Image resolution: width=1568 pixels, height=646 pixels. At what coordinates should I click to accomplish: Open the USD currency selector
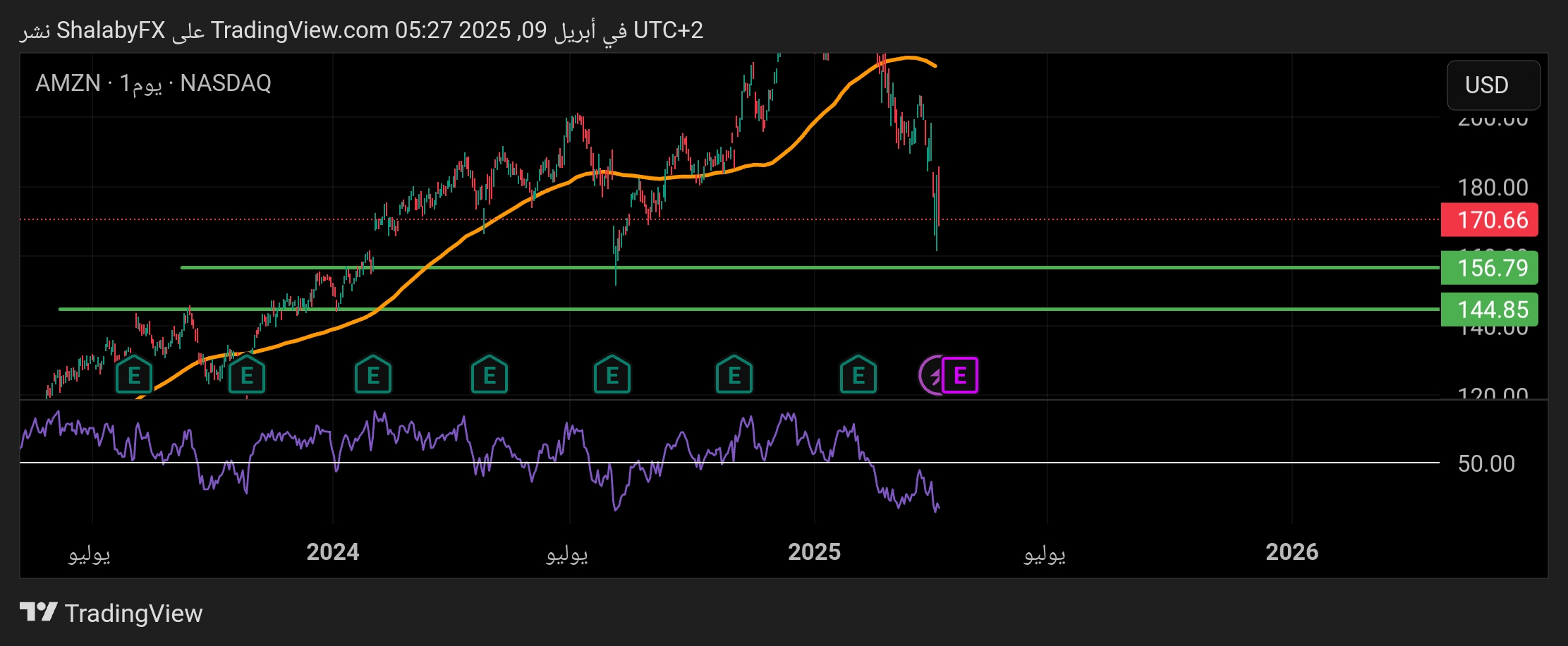pyautogui.click(x=1493, y=85)
